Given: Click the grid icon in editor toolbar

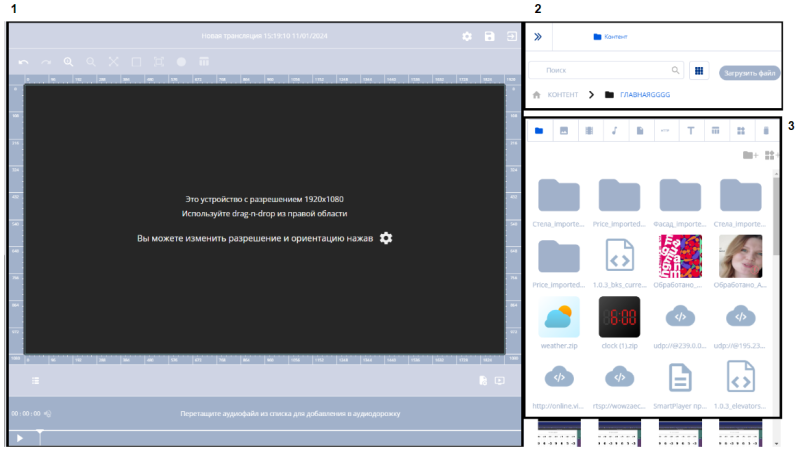Looking at the screenshot, I should [x=204, y=62].
